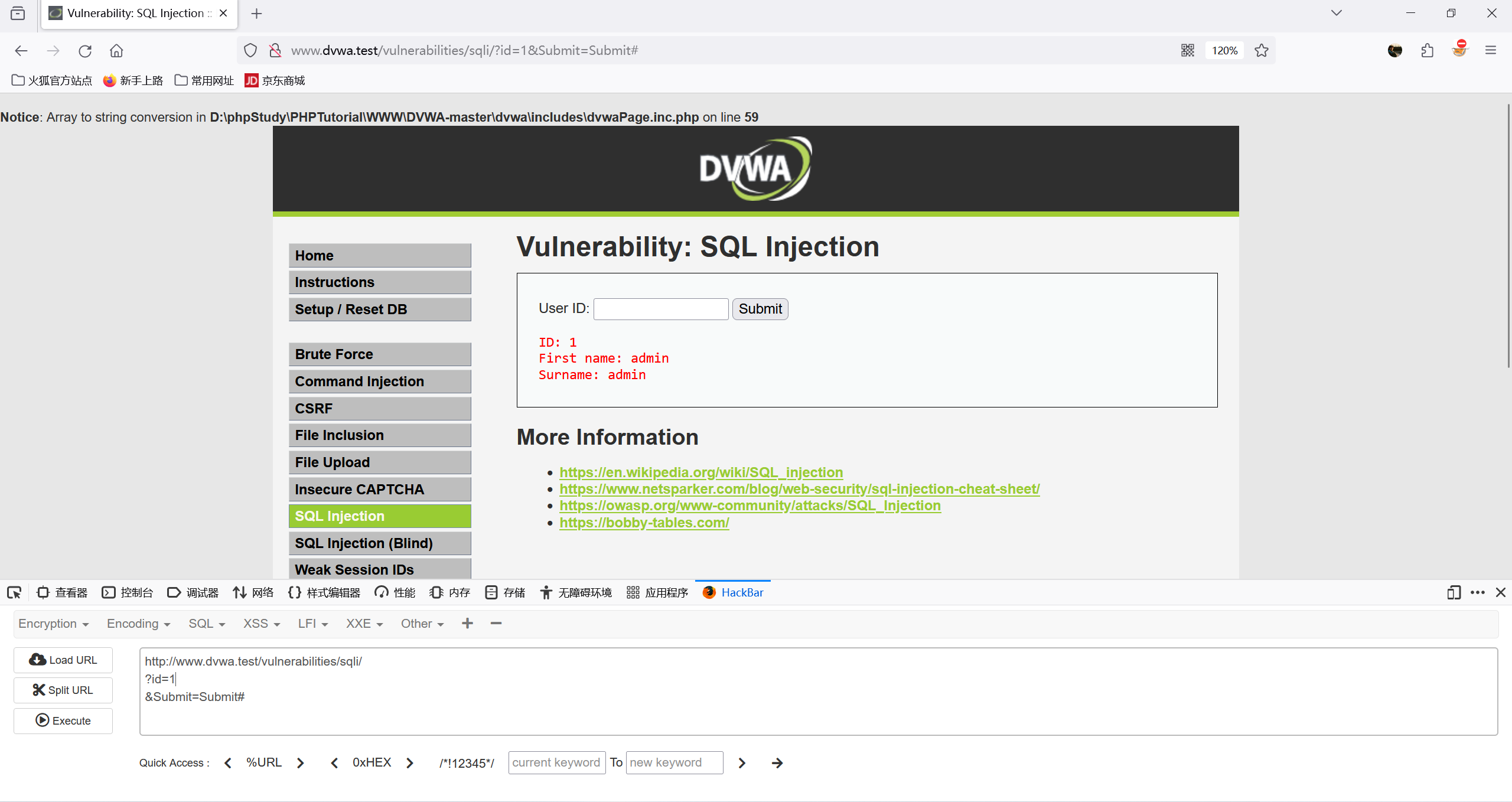Click the insecure connection lock icon
This screenshot has width=1512, height=802.
pyautogui.click(x=275, y=51)
